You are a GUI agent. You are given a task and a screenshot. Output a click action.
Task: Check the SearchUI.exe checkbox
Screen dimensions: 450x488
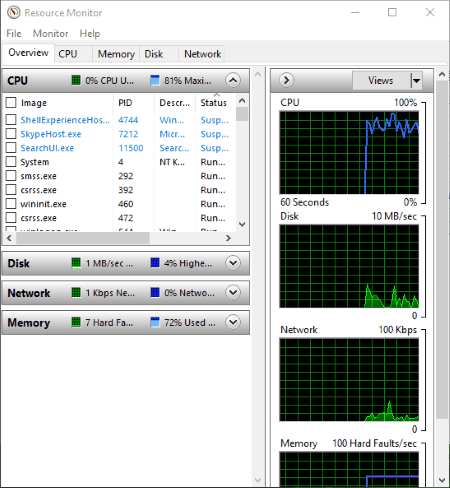click(11, 148)
